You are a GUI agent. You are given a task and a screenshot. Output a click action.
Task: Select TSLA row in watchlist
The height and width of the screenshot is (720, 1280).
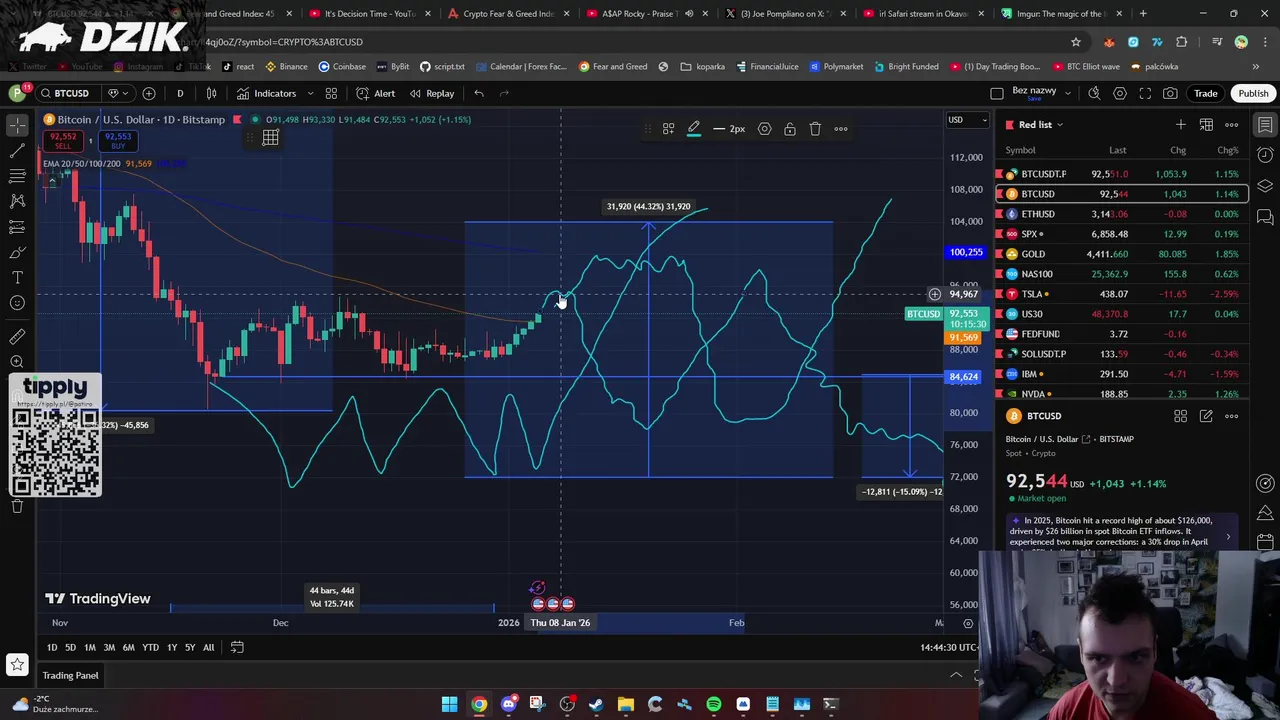(x=1121, y=294)
